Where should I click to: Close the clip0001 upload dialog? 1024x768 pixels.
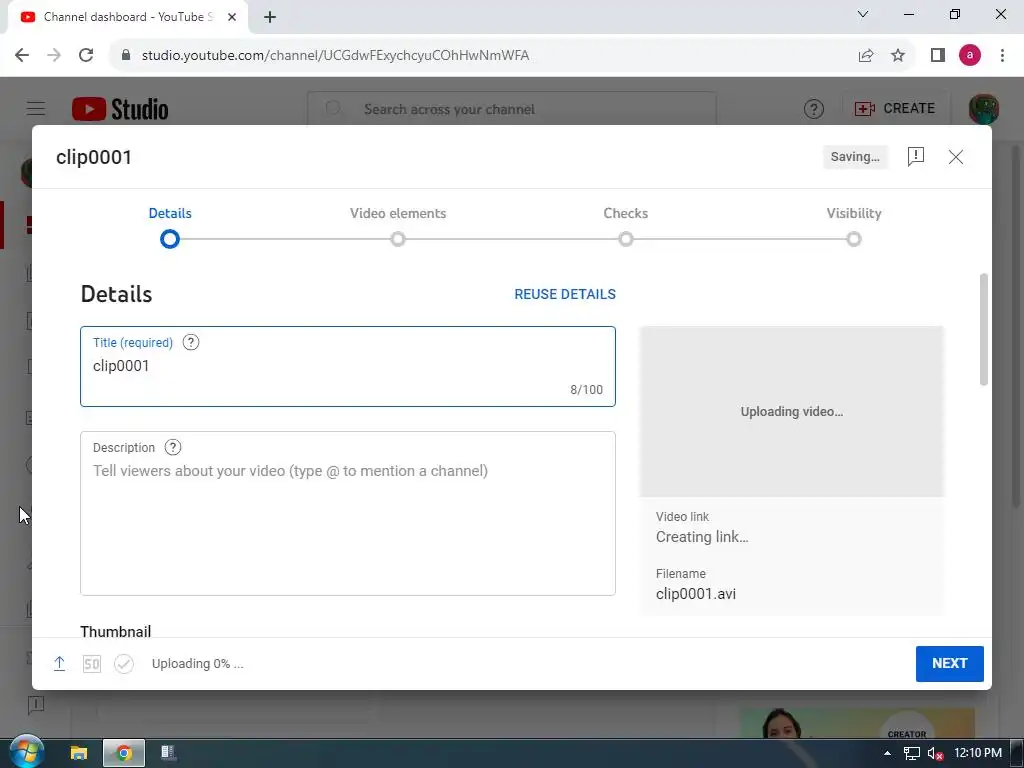coord(955,157)
